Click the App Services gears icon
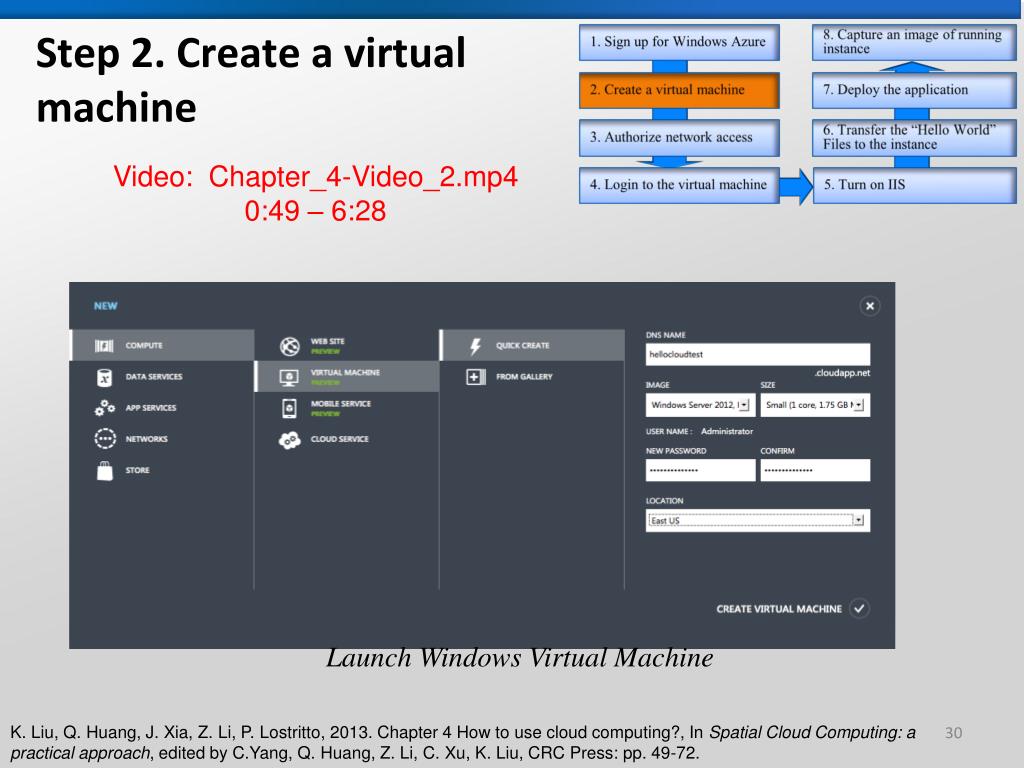 coord(104,408)
